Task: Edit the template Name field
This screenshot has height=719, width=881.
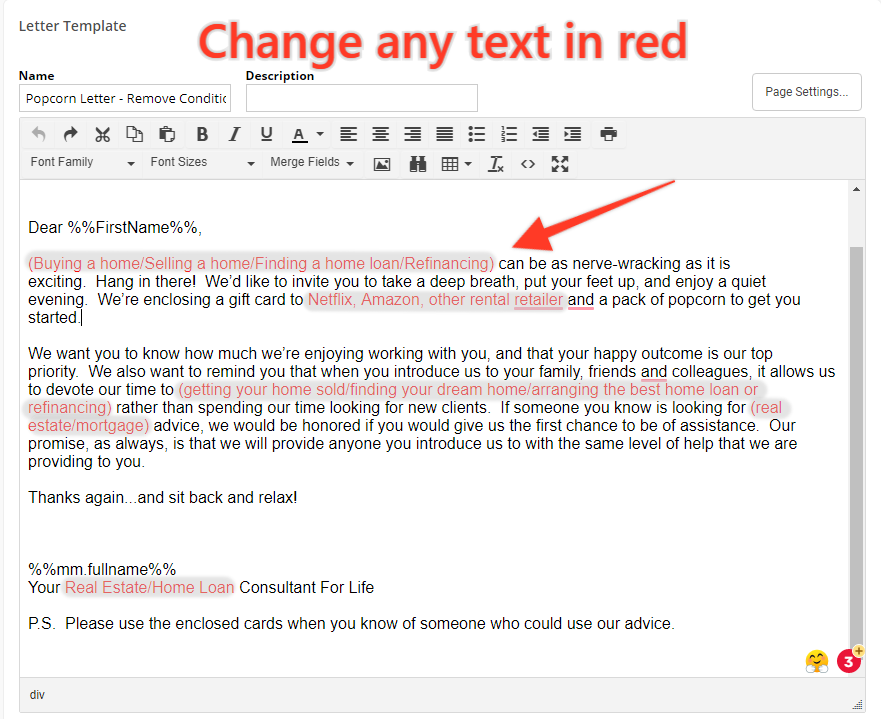Action: point(125,98)
